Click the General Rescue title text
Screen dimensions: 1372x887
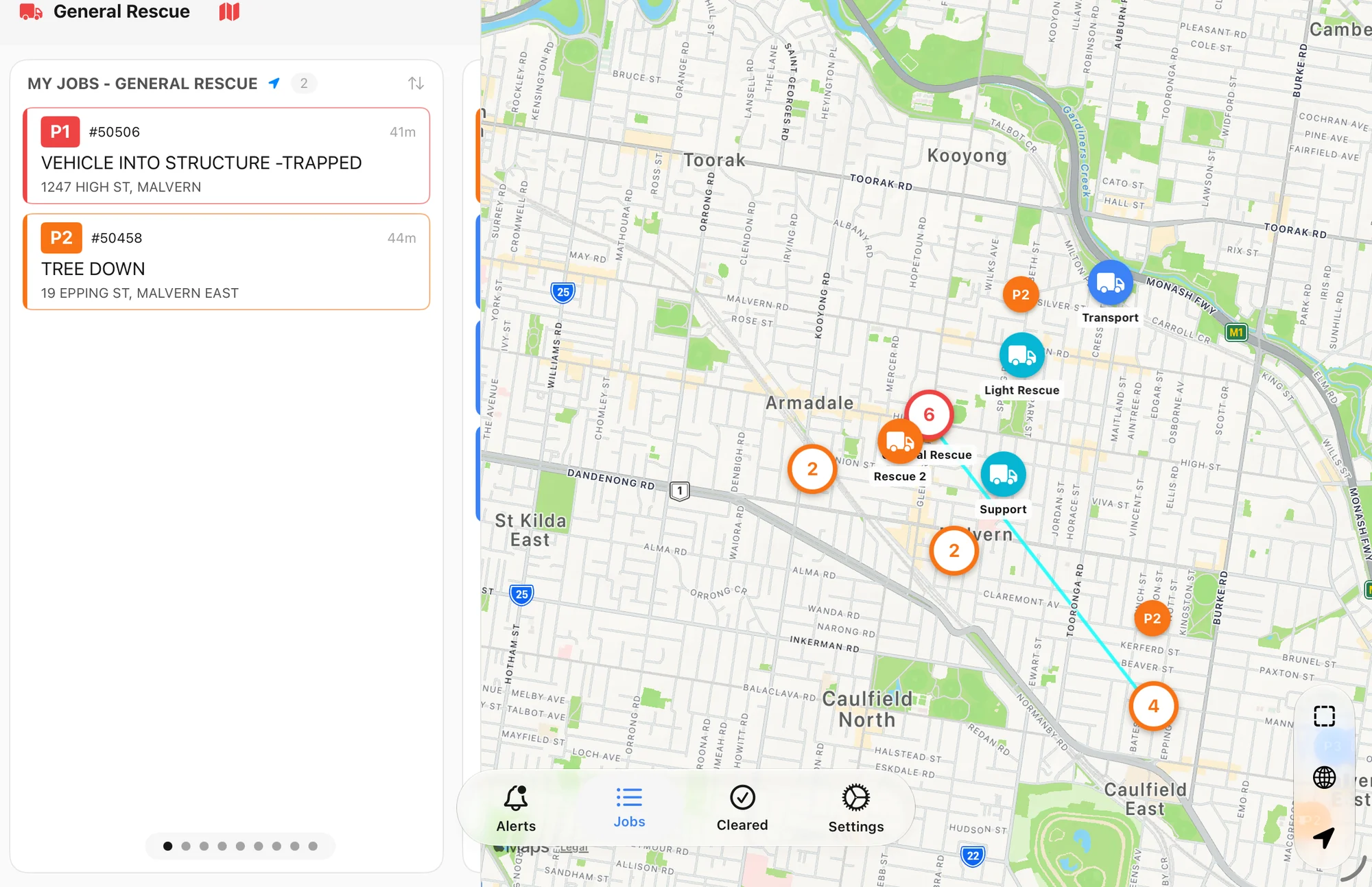coord(121,12)
